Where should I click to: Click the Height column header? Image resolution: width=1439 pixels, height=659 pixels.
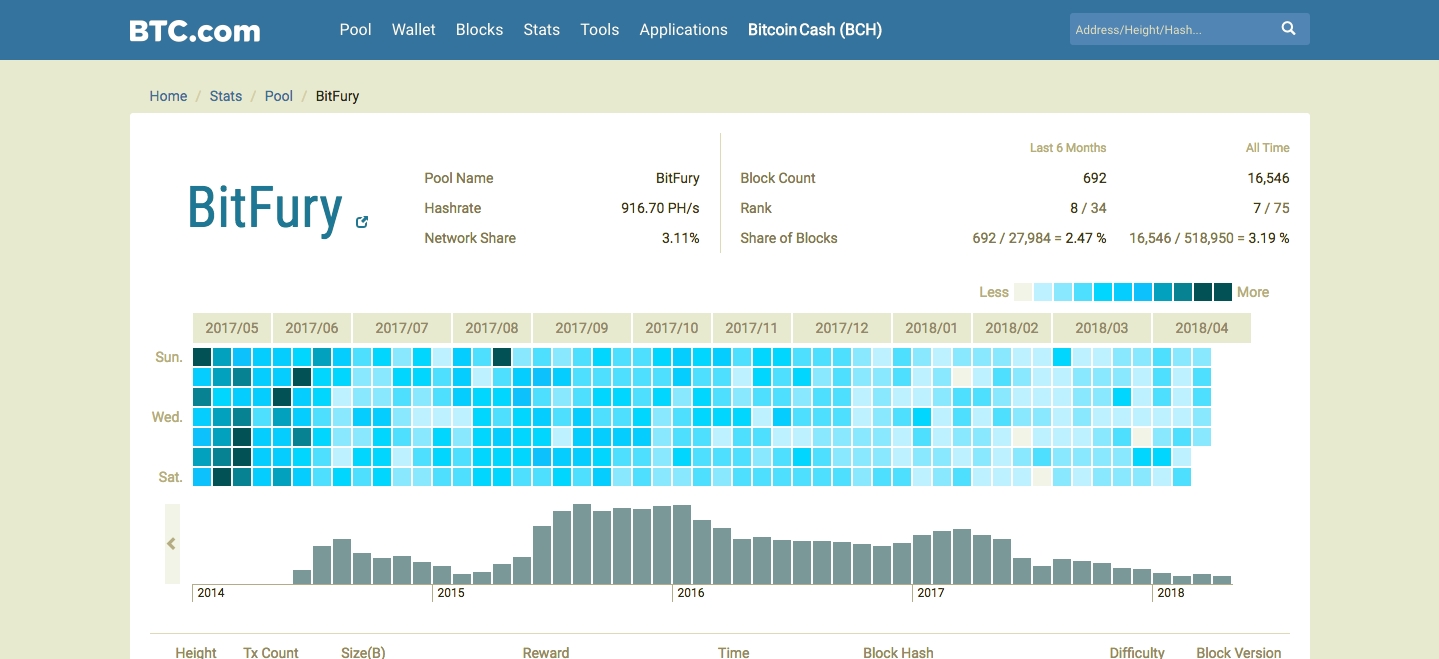[196, 652]
